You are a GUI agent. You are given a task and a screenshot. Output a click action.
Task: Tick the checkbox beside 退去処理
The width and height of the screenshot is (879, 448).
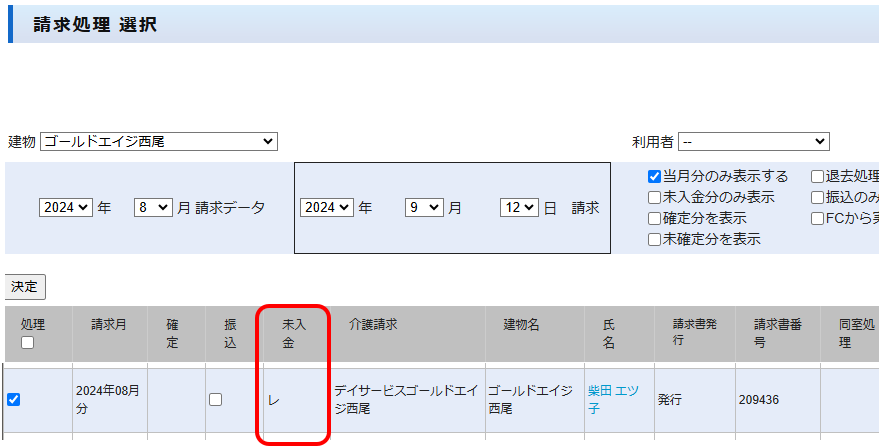817,177
